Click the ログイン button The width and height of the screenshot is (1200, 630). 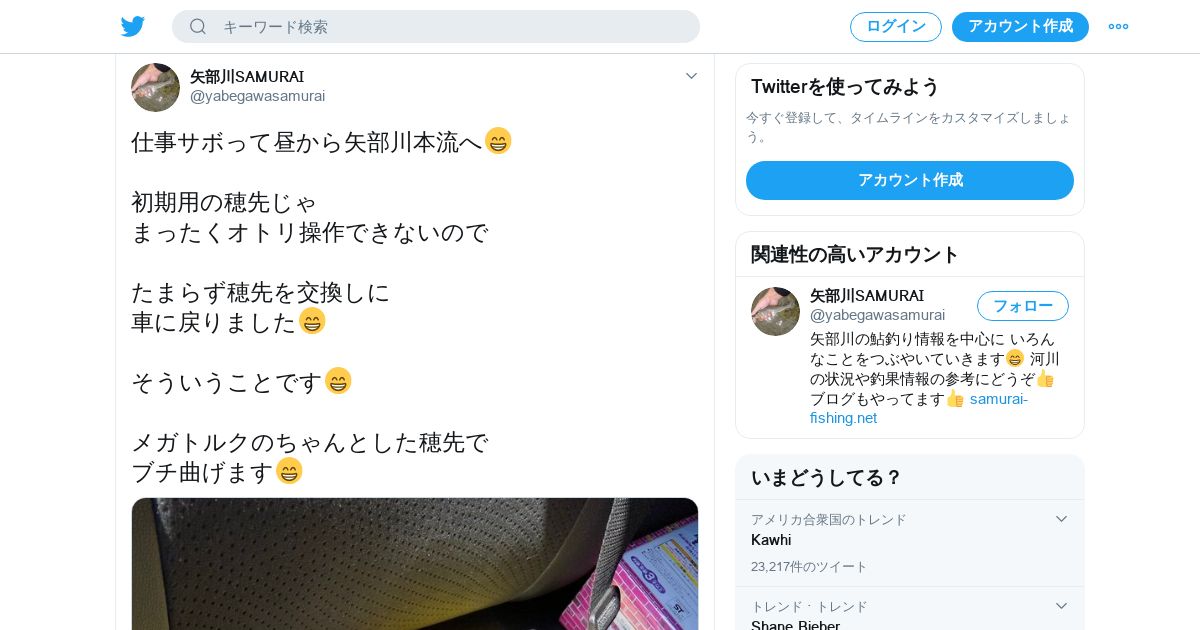(896, 27)
